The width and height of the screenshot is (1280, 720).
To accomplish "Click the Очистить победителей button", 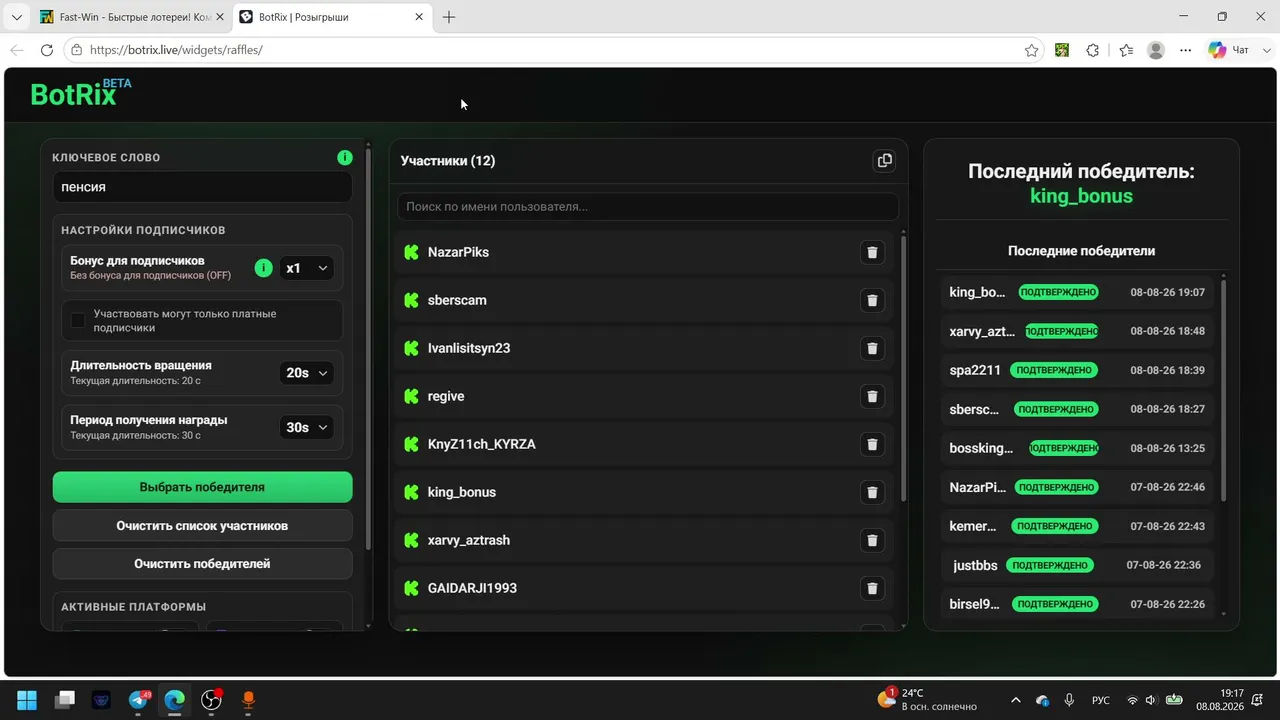I will coord(202,564).
